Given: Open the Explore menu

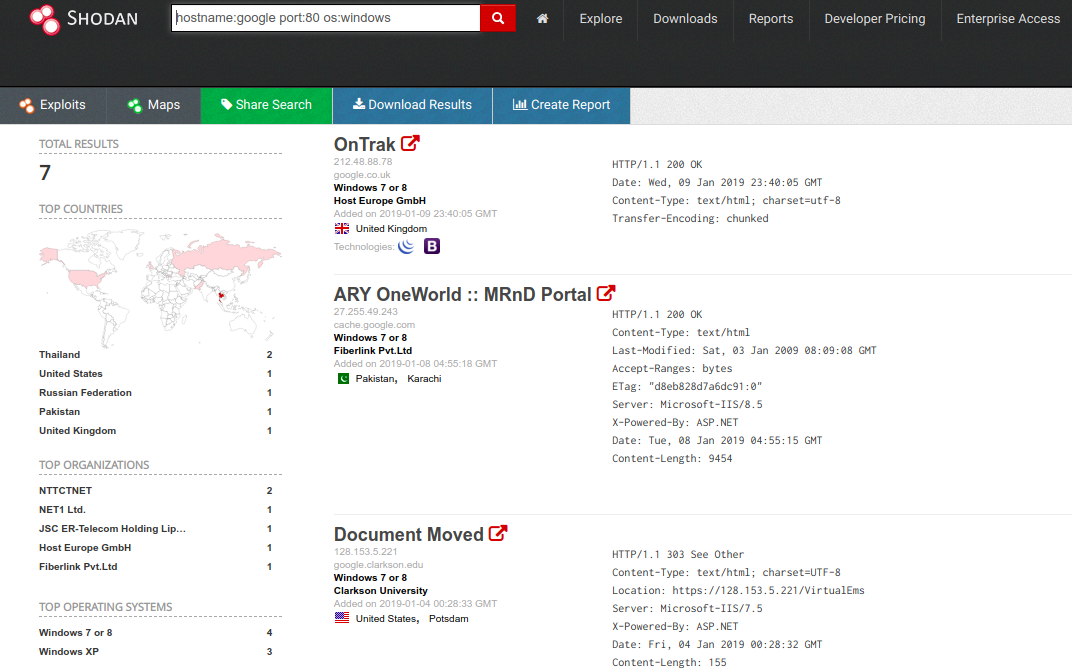Looking at the screenshot, I should [x=601, y=18].
